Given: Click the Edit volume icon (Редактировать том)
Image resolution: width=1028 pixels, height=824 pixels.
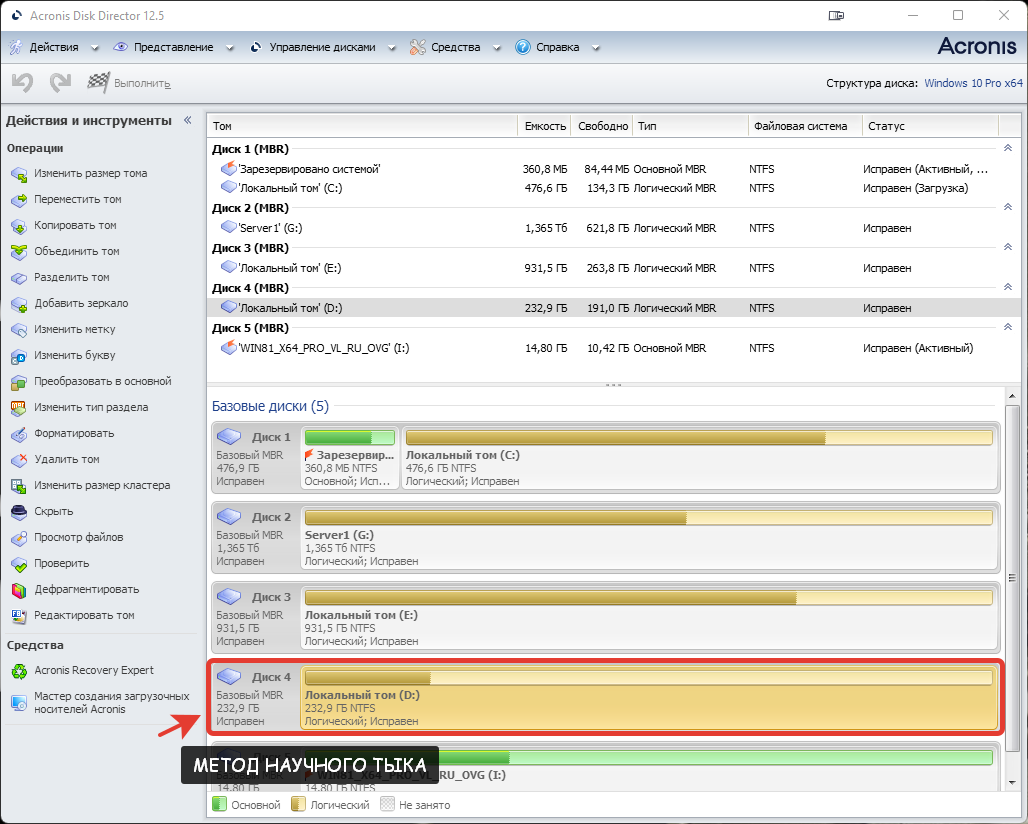Looking at the screenshot, I should coord(19,616).
